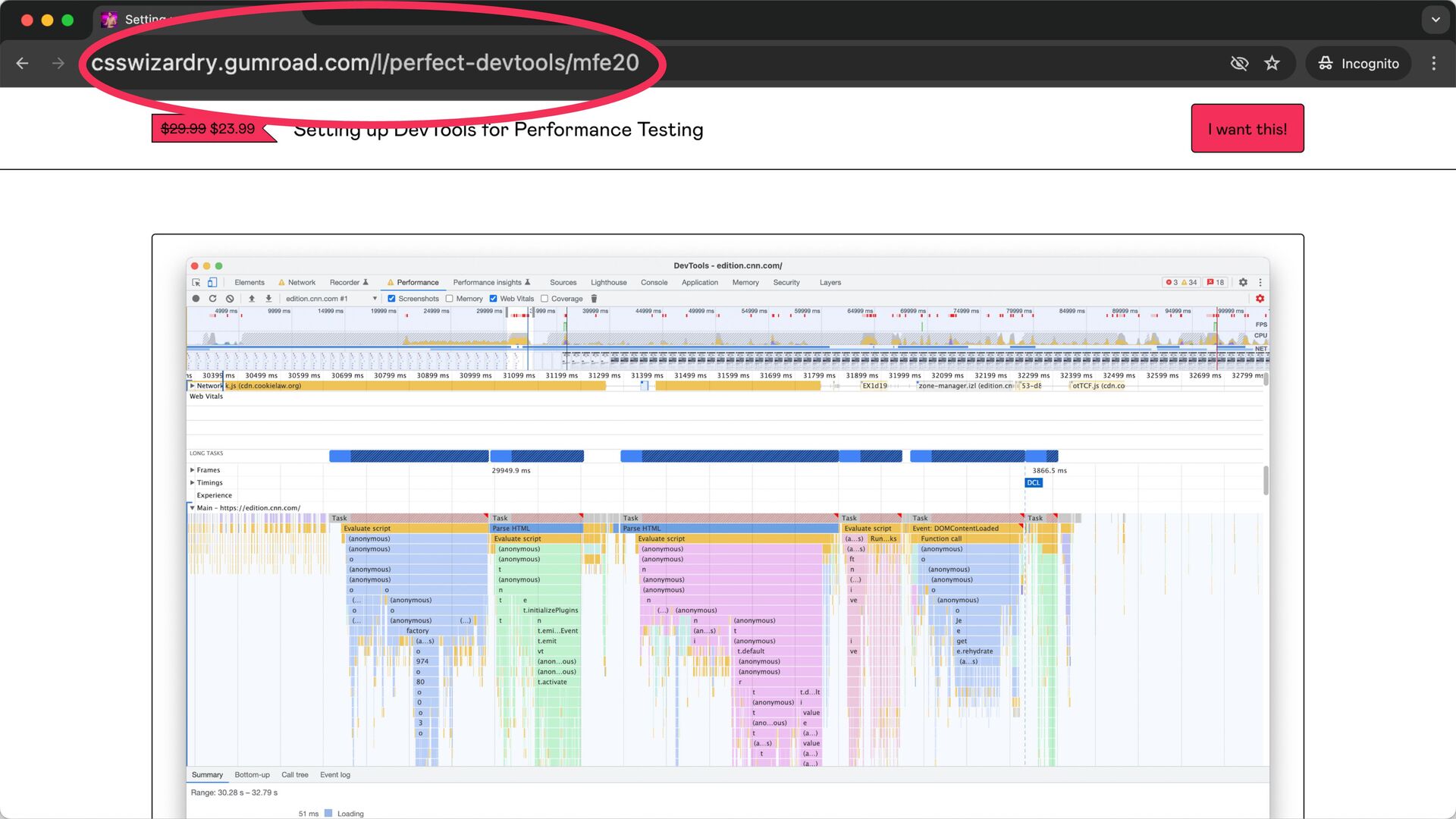Expand the Network track

192,386
